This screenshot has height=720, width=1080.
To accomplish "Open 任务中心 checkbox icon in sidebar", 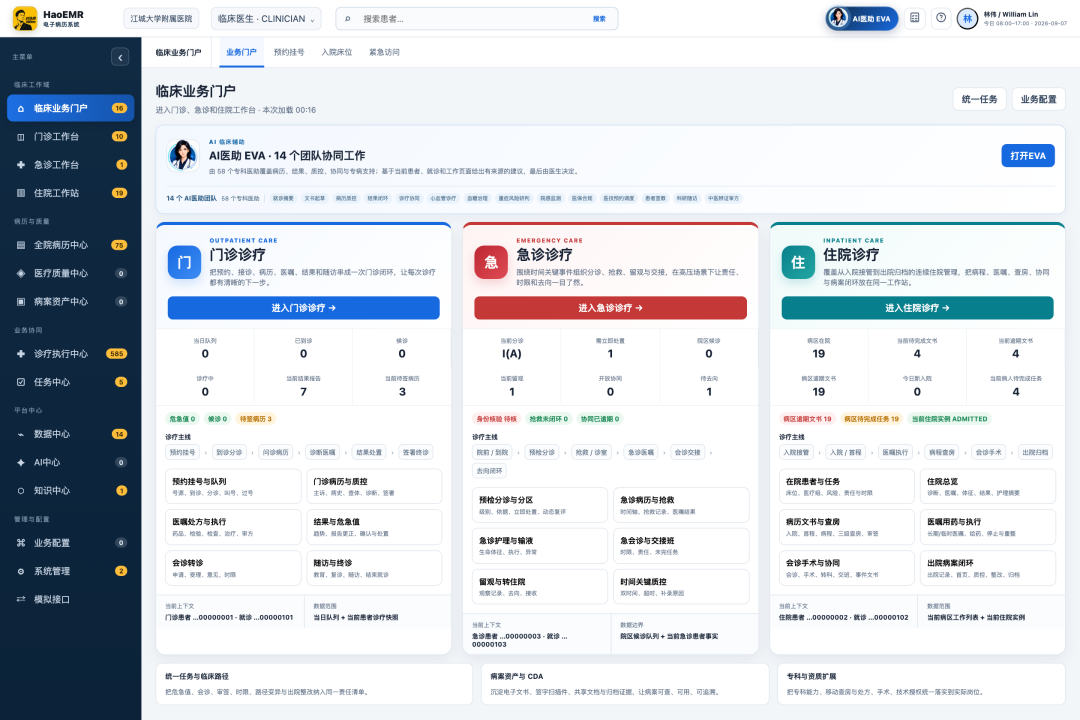I will point(21,382).
